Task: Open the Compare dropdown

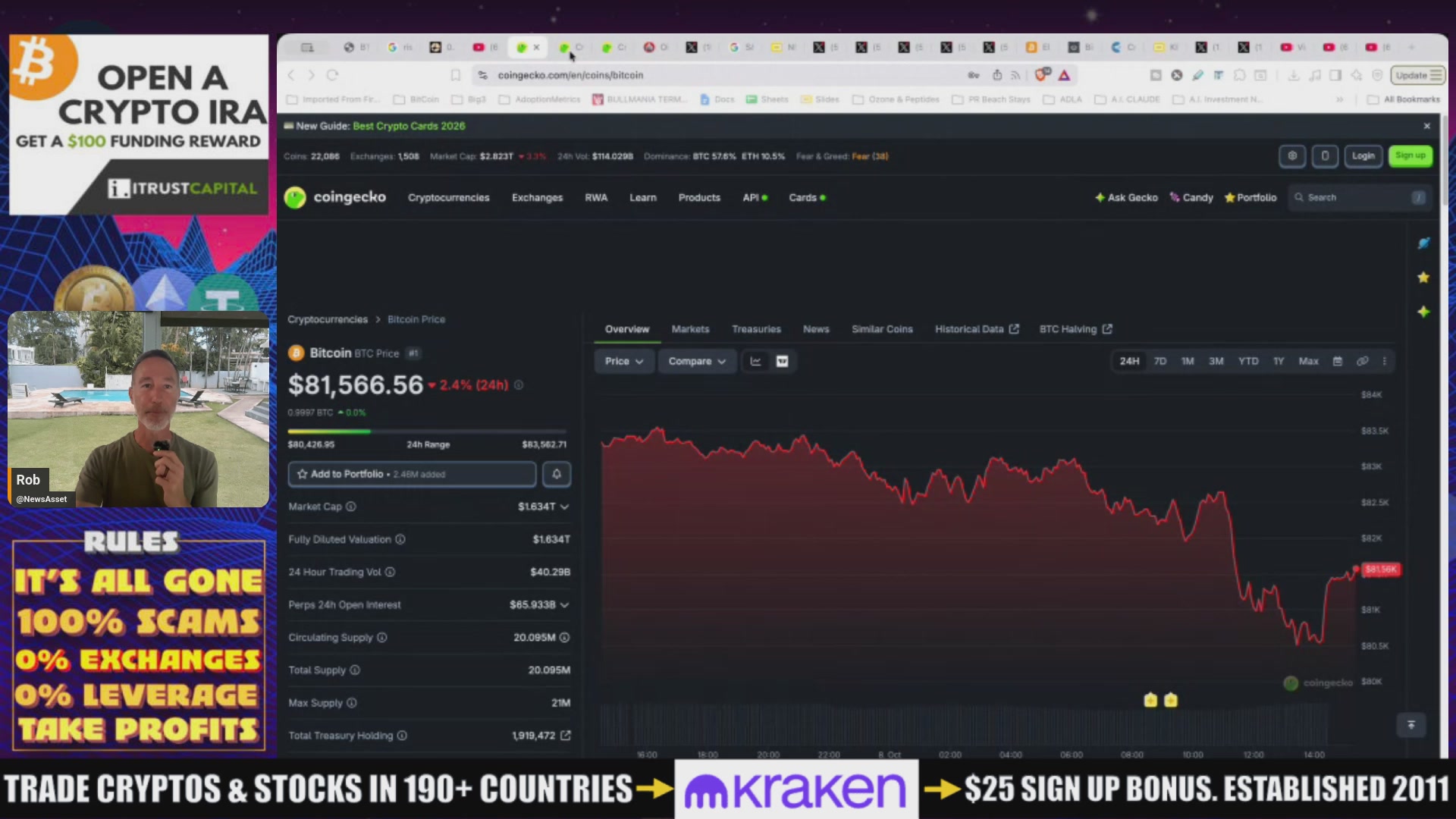Action: click(x=697, y=361)
